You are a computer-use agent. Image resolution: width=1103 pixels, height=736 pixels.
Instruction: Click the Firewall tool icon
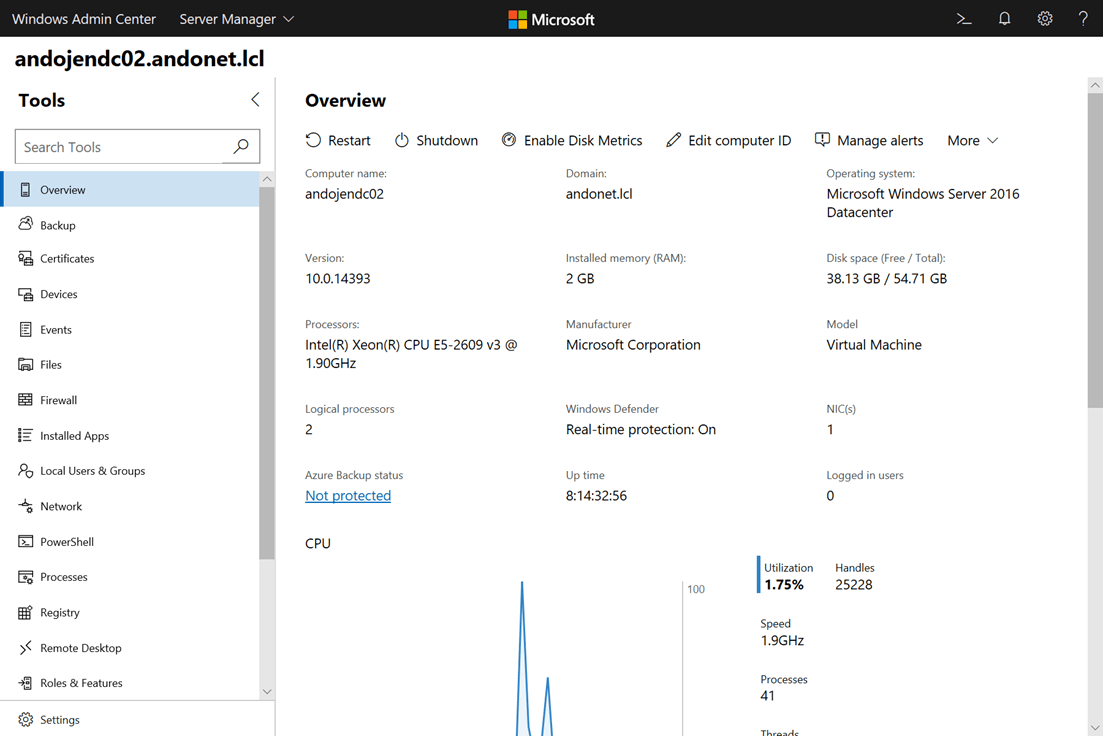(x=25, y=400)
